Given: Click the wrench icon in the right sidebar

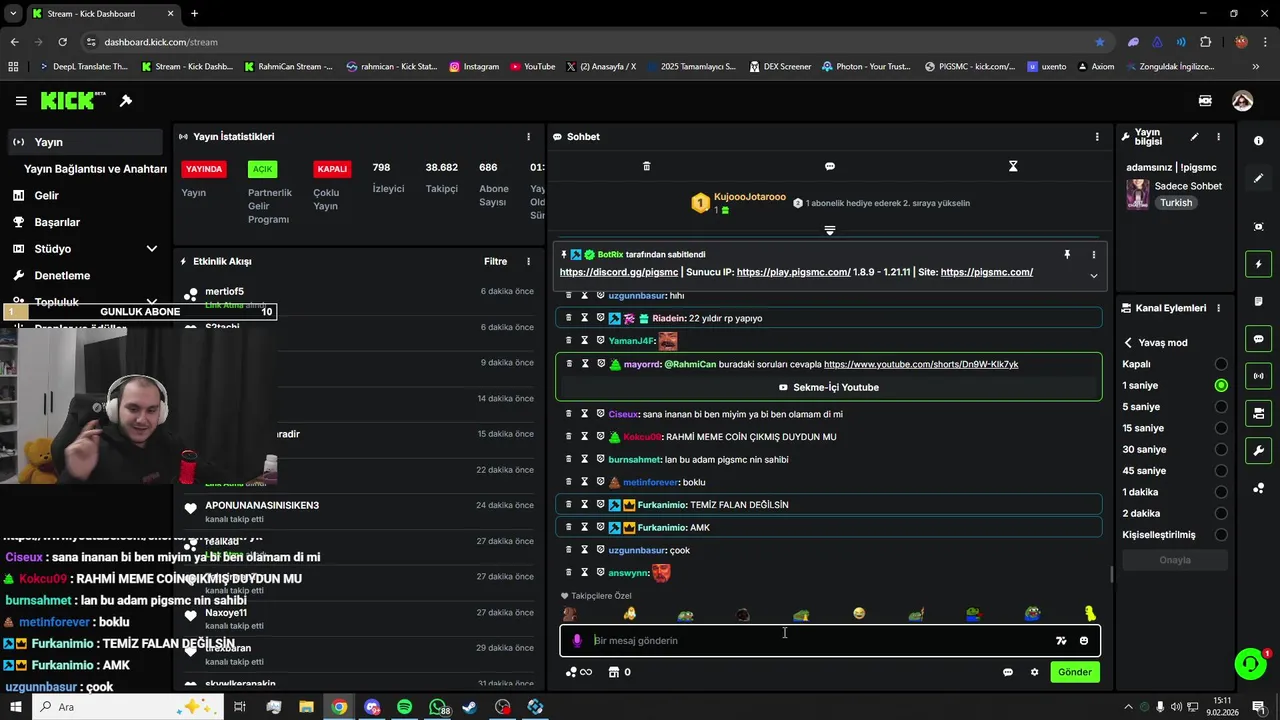Looking at the screenshot, I should [x=1258, y=451].
